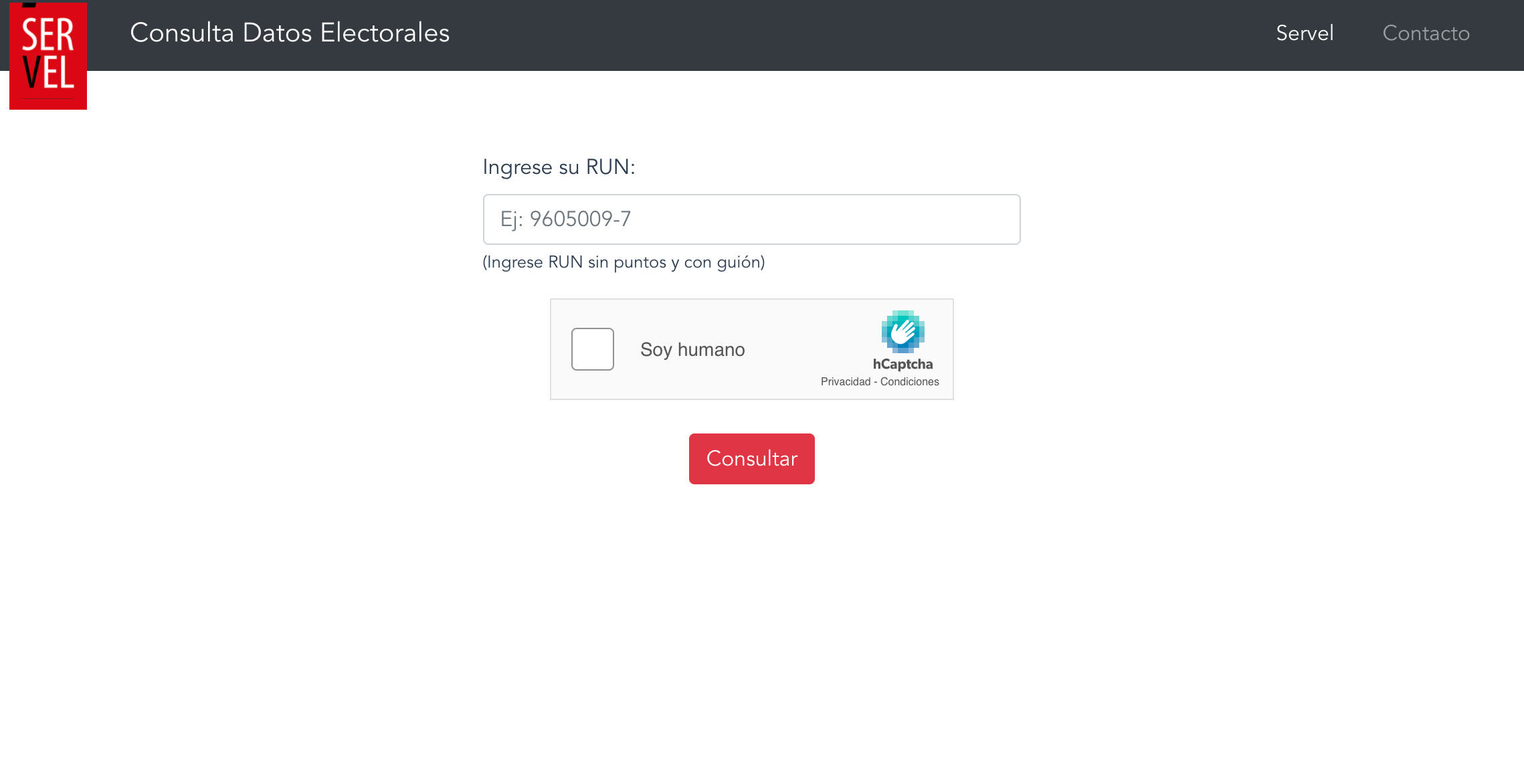Click the red Servel logo
Screen dimensions: 1524x784
[x=48, y=56]
